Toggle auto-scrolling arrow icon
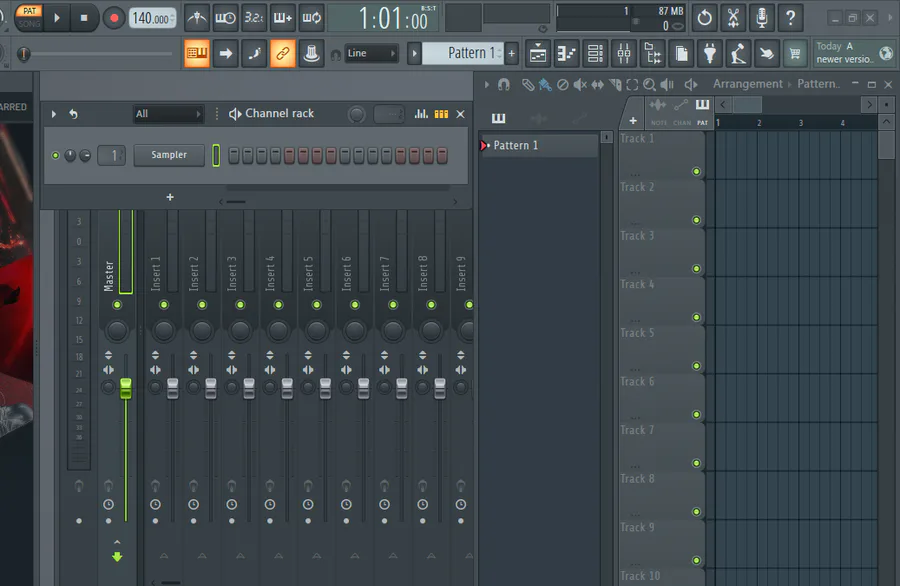 tap(226, 53)
